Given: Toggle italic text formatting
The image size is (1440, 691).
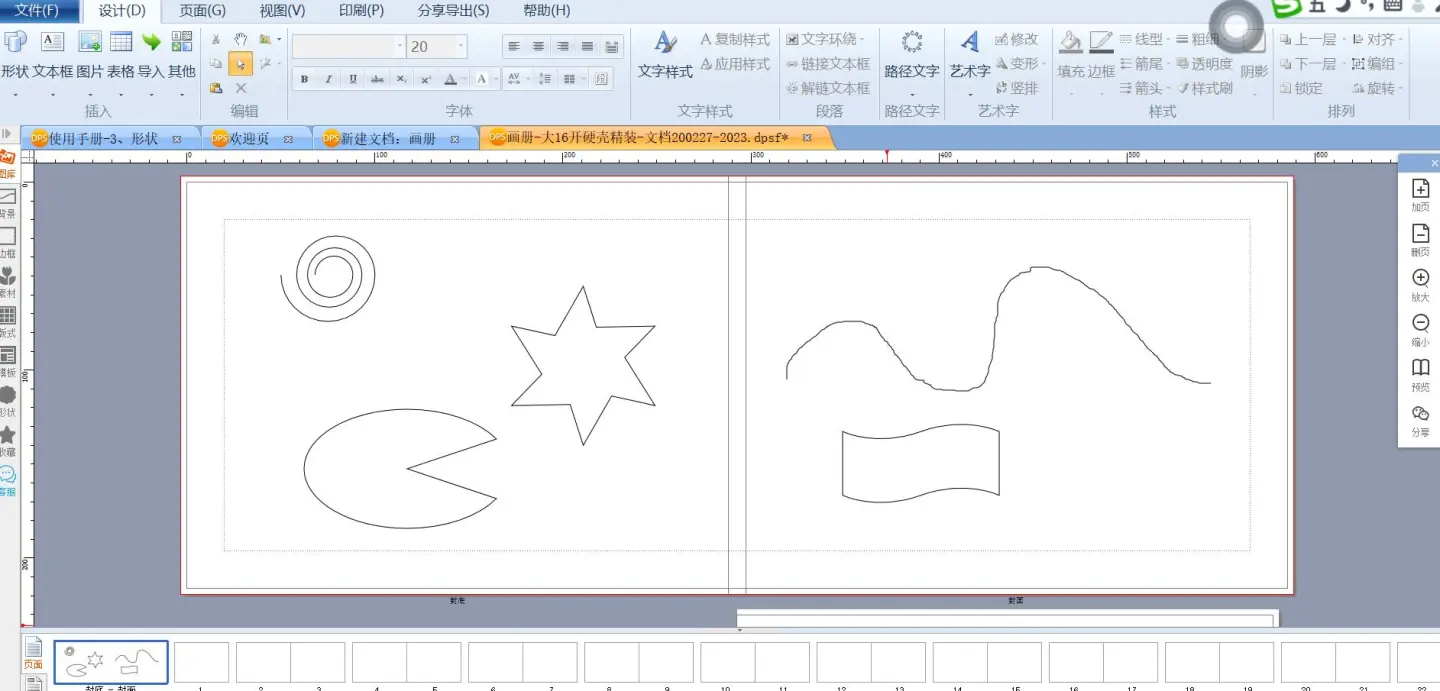Looking at the screenshot, I should (329, 79).
